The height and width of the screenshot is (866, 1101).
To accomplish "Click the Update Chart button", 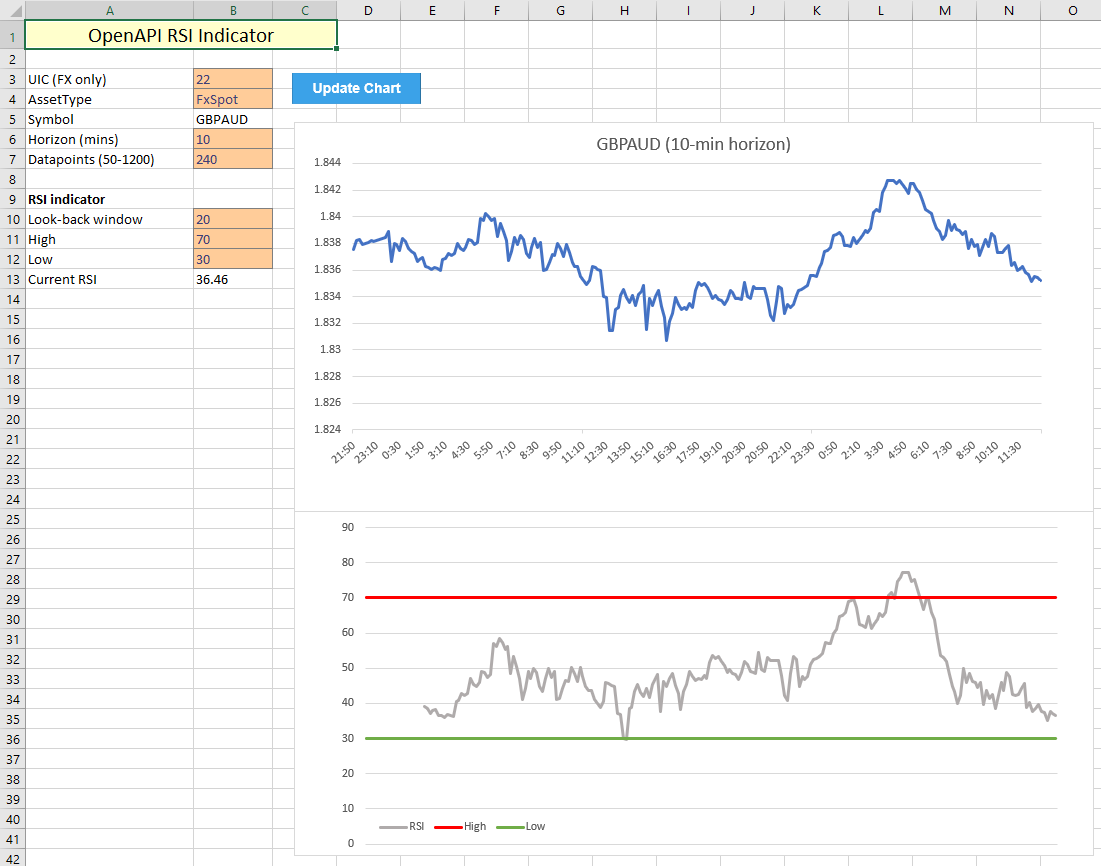I will tap(356, 88).
